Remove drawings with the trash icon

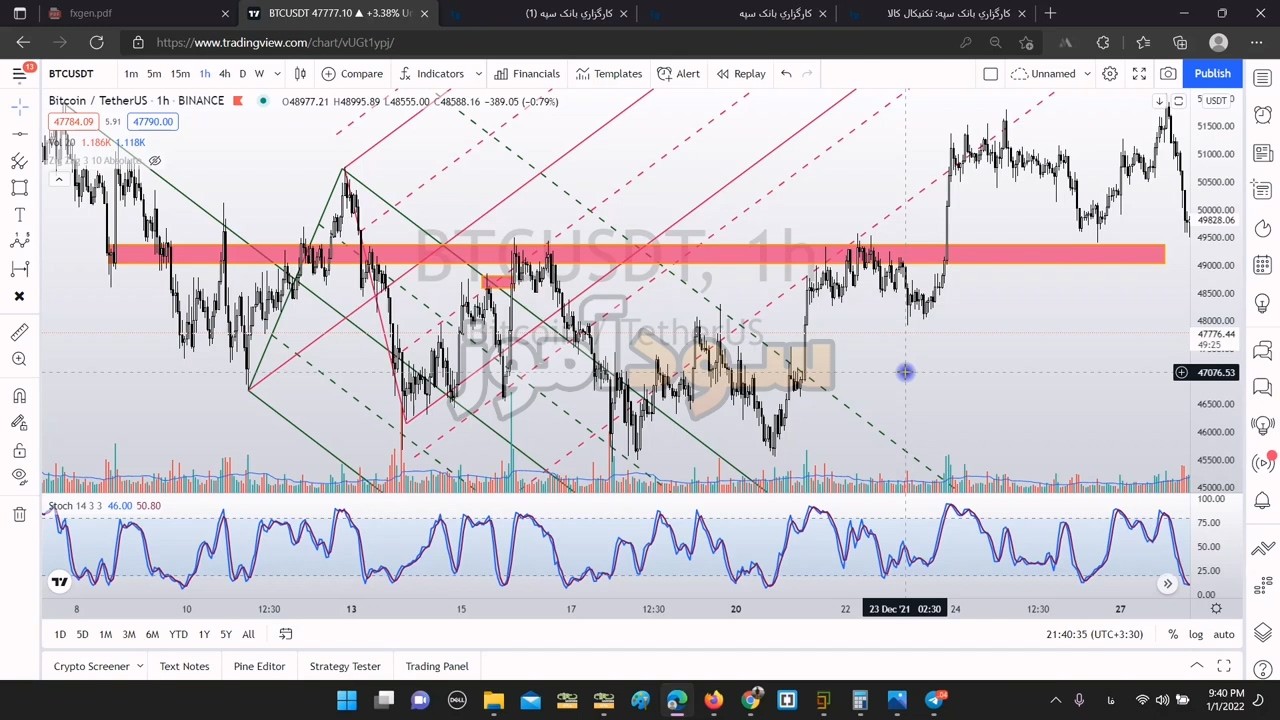pyautogui.click(x=19, y=514)
